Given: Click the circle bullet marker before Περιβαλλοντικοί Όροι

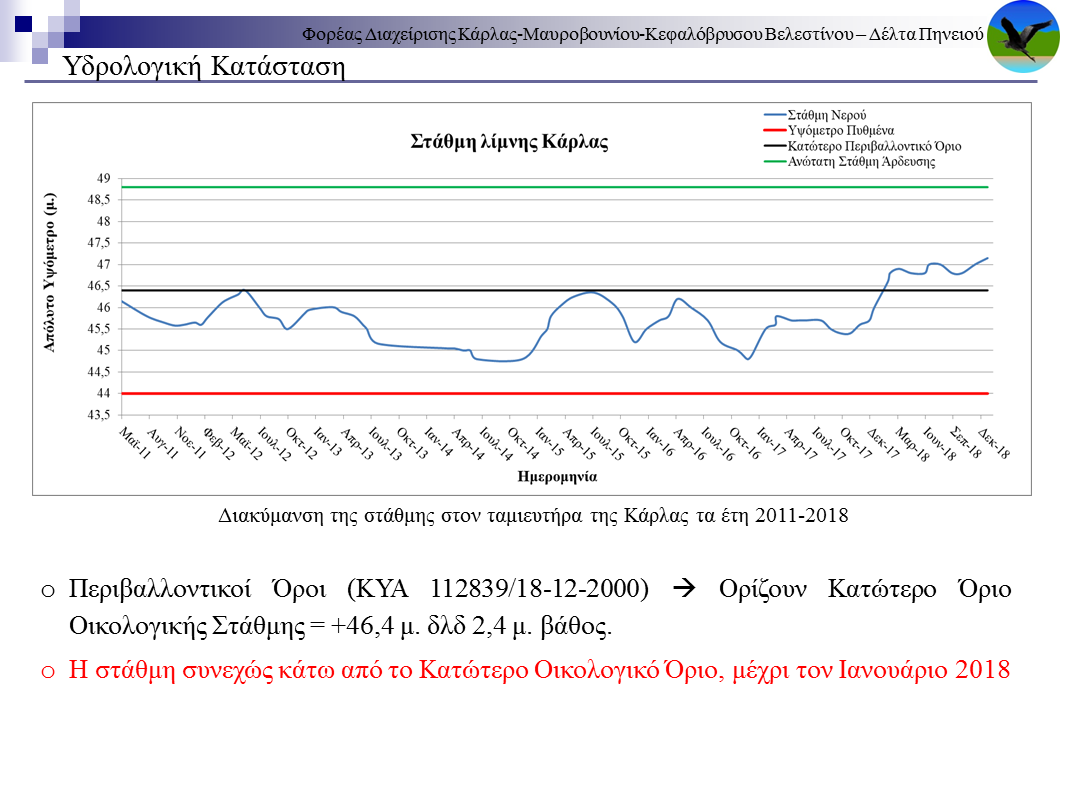Looking at the screenshot, I should [47, 591].
